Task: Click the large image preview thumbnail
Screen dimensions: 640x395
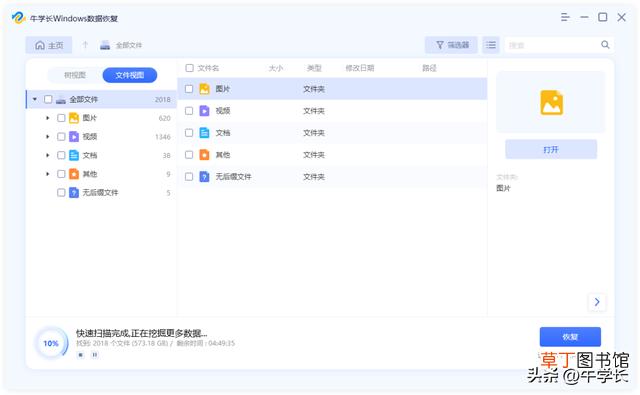Action: coord(551,102)
